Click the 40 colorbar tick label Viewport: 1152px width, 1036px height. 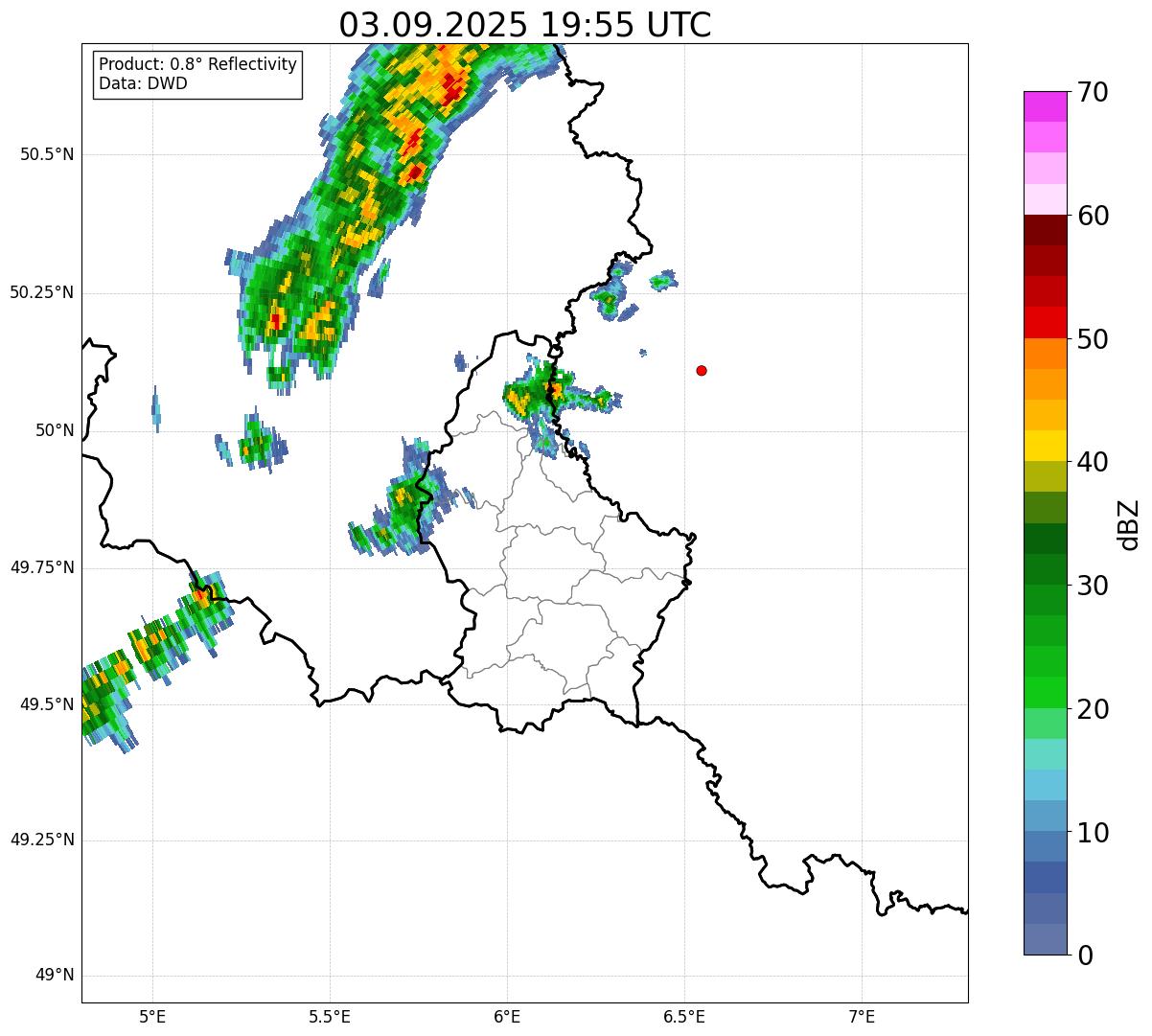click(1093, 462)
